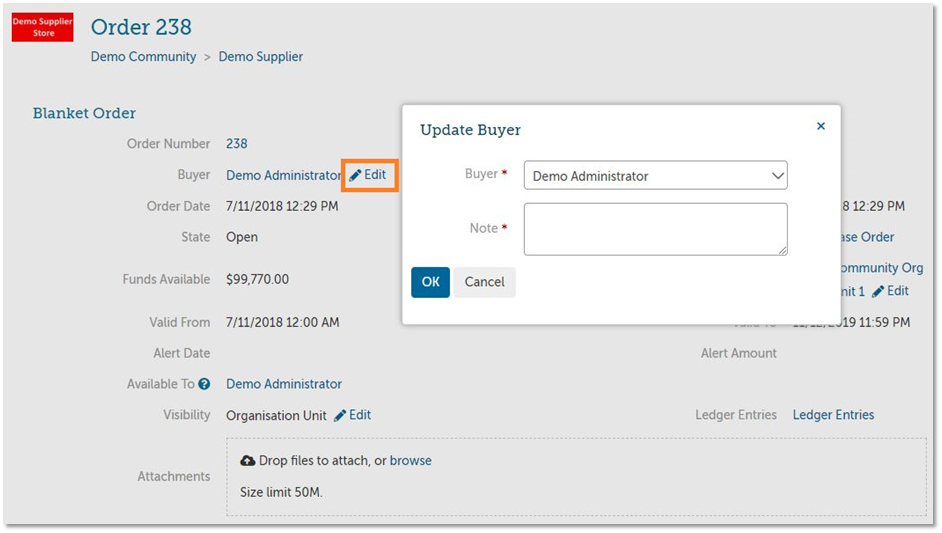This screenshot has width=942, height=533.
Task: Click the browse link to attach files
Action: 410,461
